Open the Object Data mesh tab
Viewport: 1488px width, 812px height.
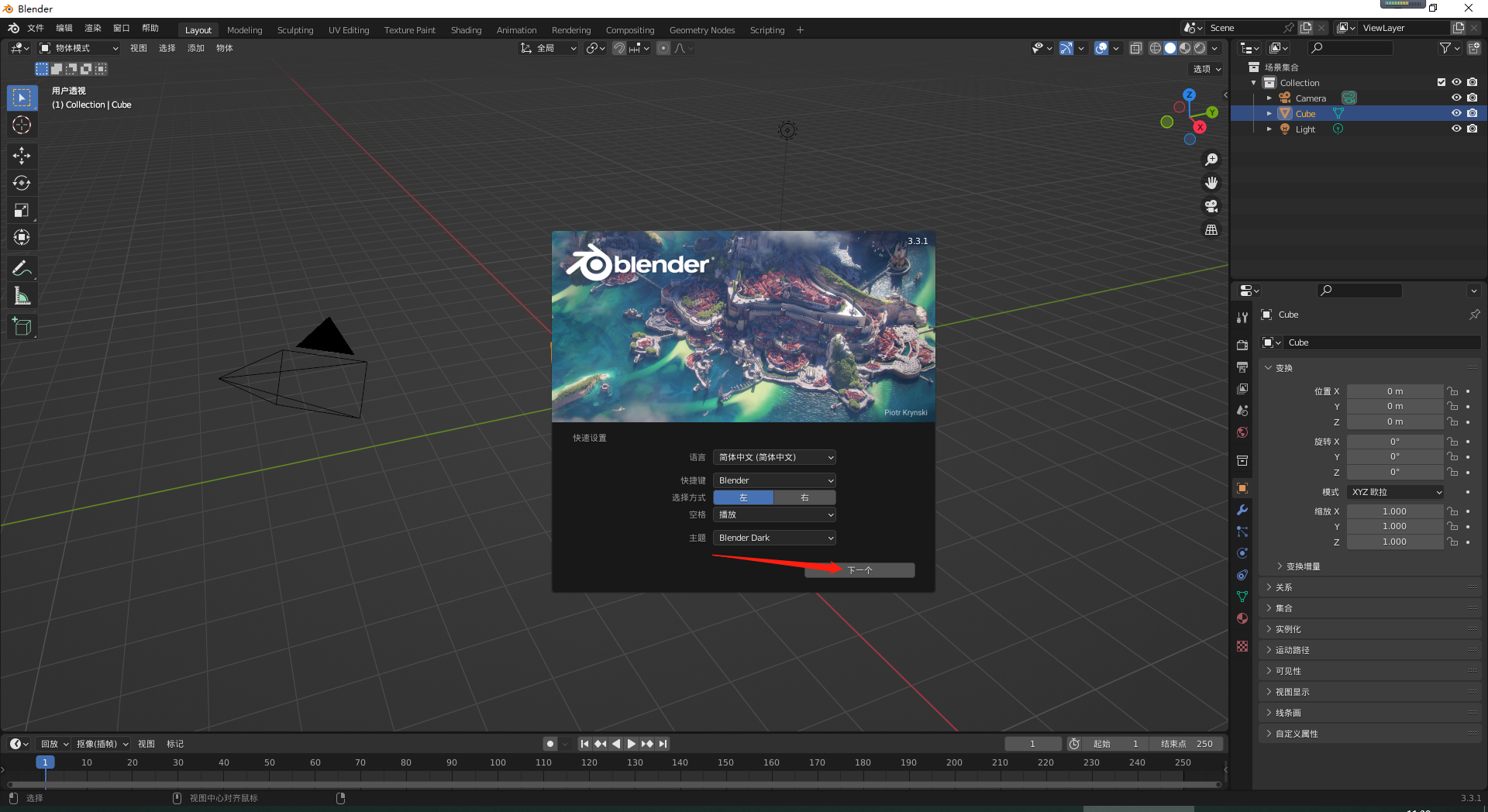pos(1242,597)
